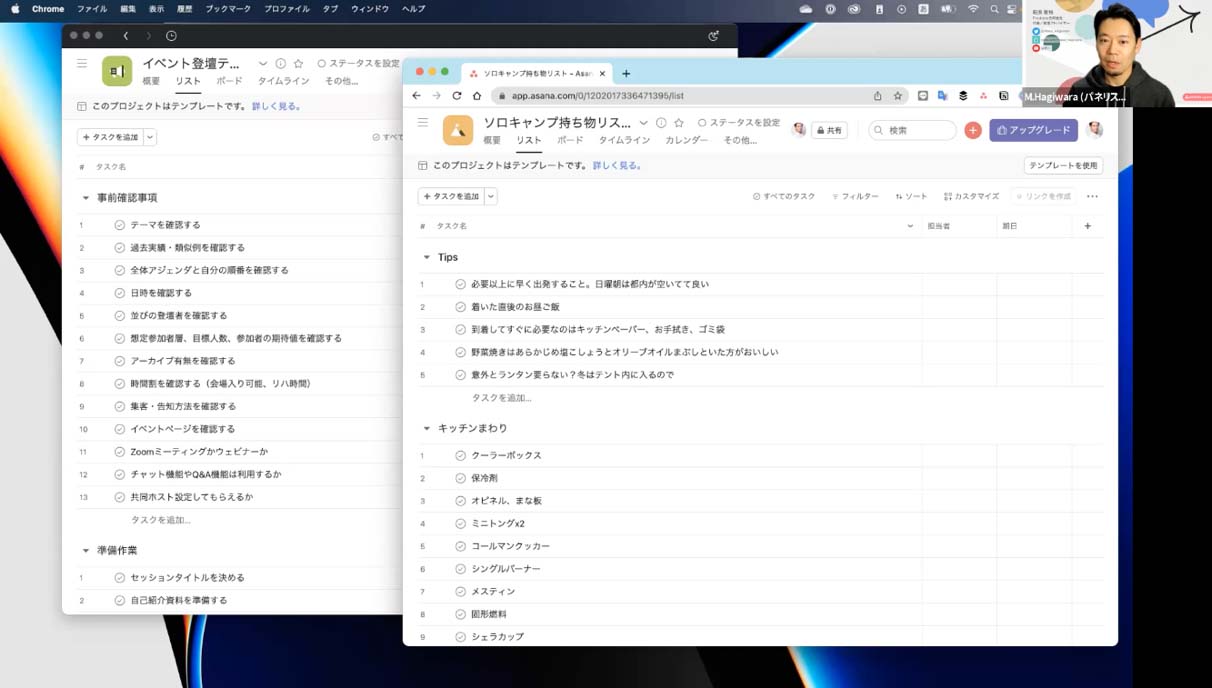Open project actions chevron beside イベント登壇 title
Image resolution: width=1212 pixels, height=688 pixels.
pyautogui.click(x=263, y=63)
